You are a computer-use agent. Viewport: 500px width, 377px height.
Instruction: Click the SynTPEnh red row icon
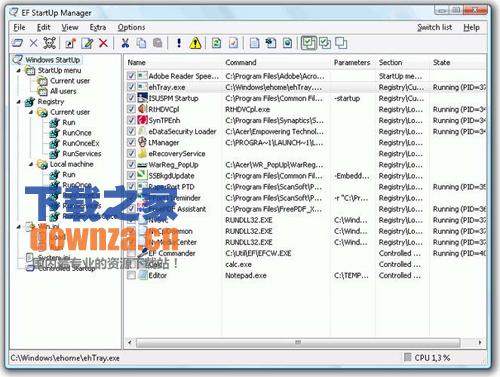(142, 120)
